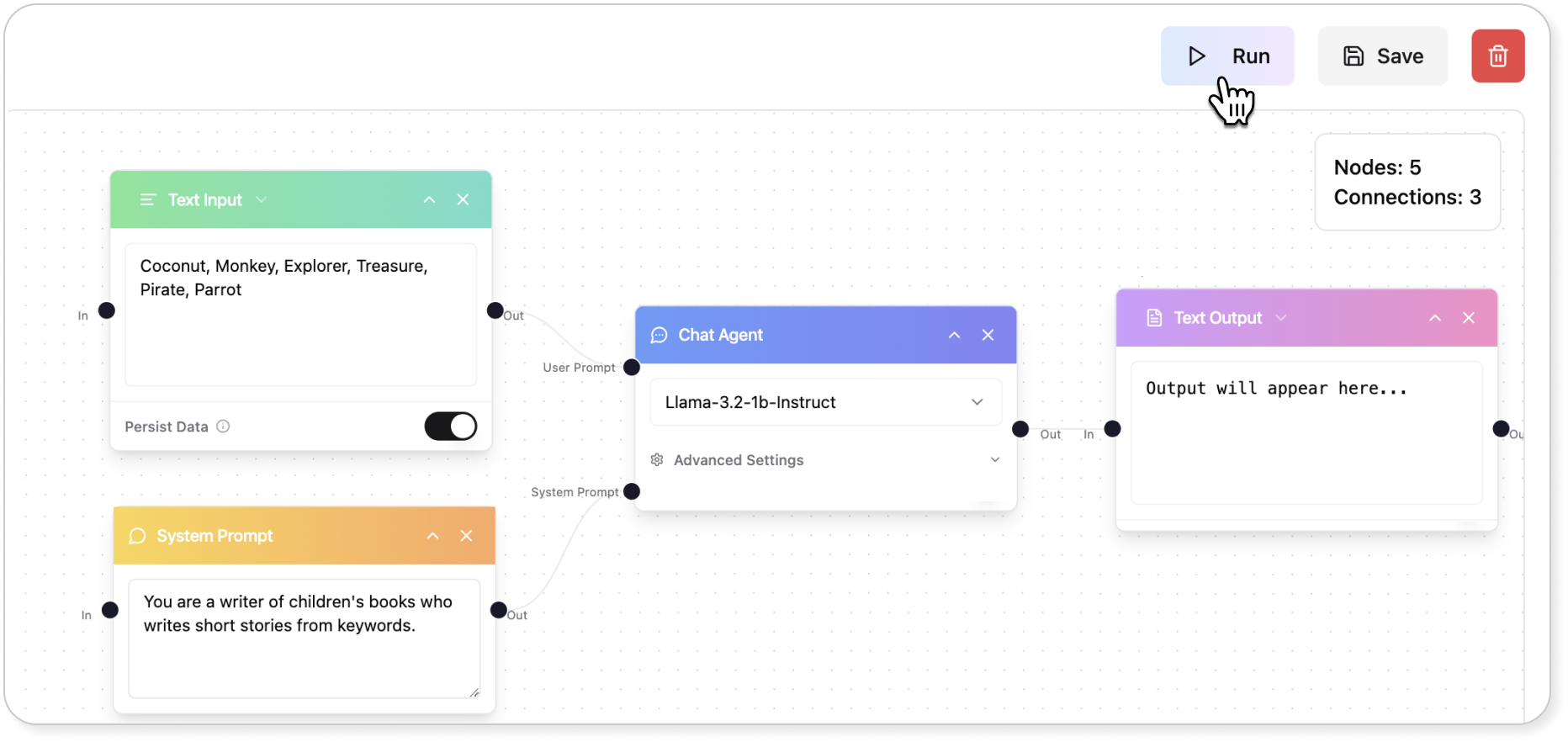The height and width of the screenshot is (742, 1568).
Task: Close the System Prompt node
Action: click(466, 536)
